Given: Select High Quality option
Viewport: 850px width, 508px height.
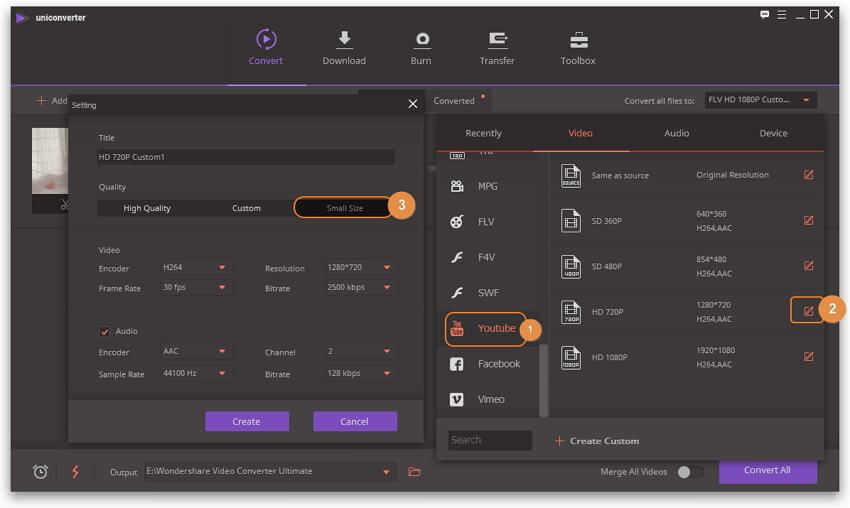Looking at the screenshot, I should [x=146, y=208].
